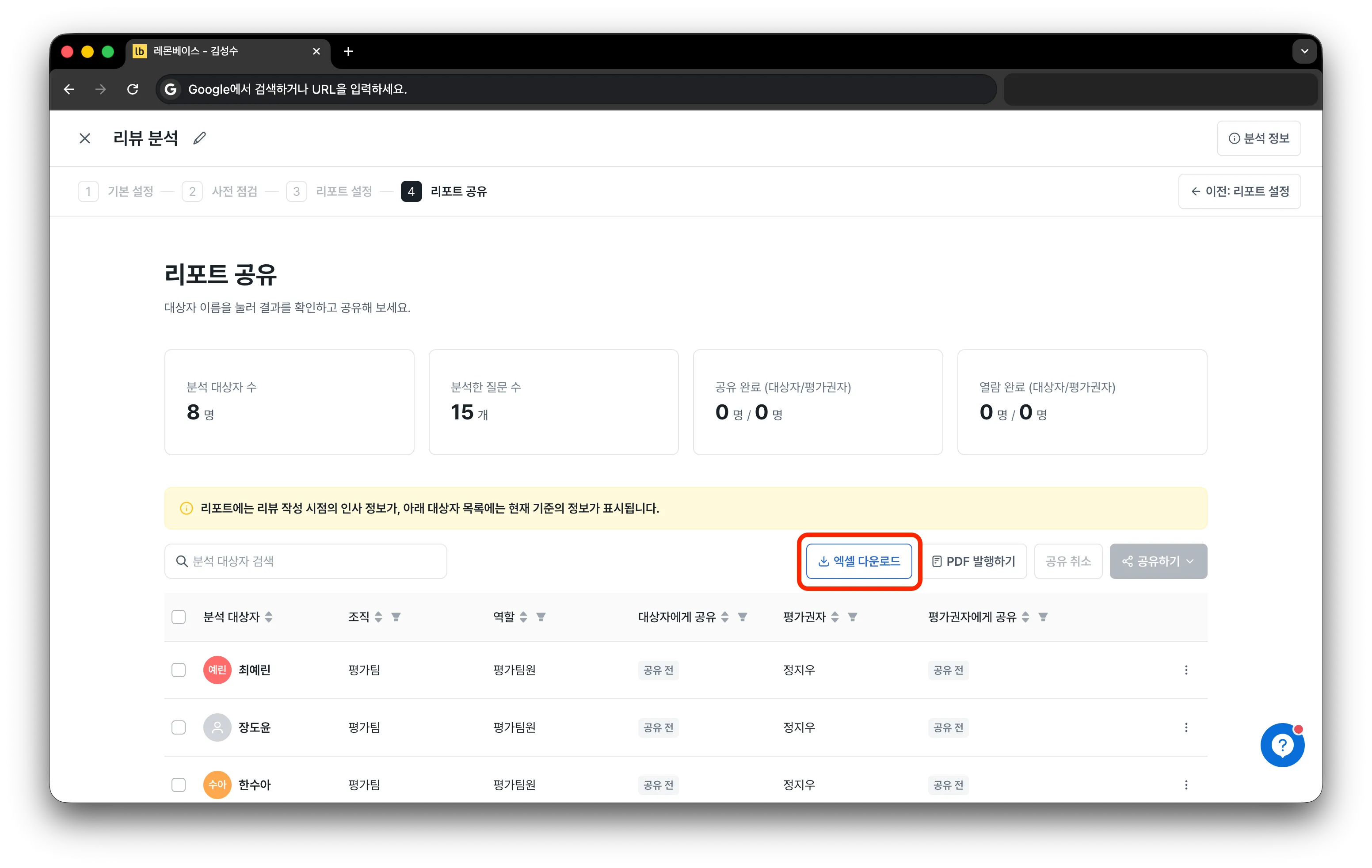Click the PDF 발행하기 button

point(973,561)
